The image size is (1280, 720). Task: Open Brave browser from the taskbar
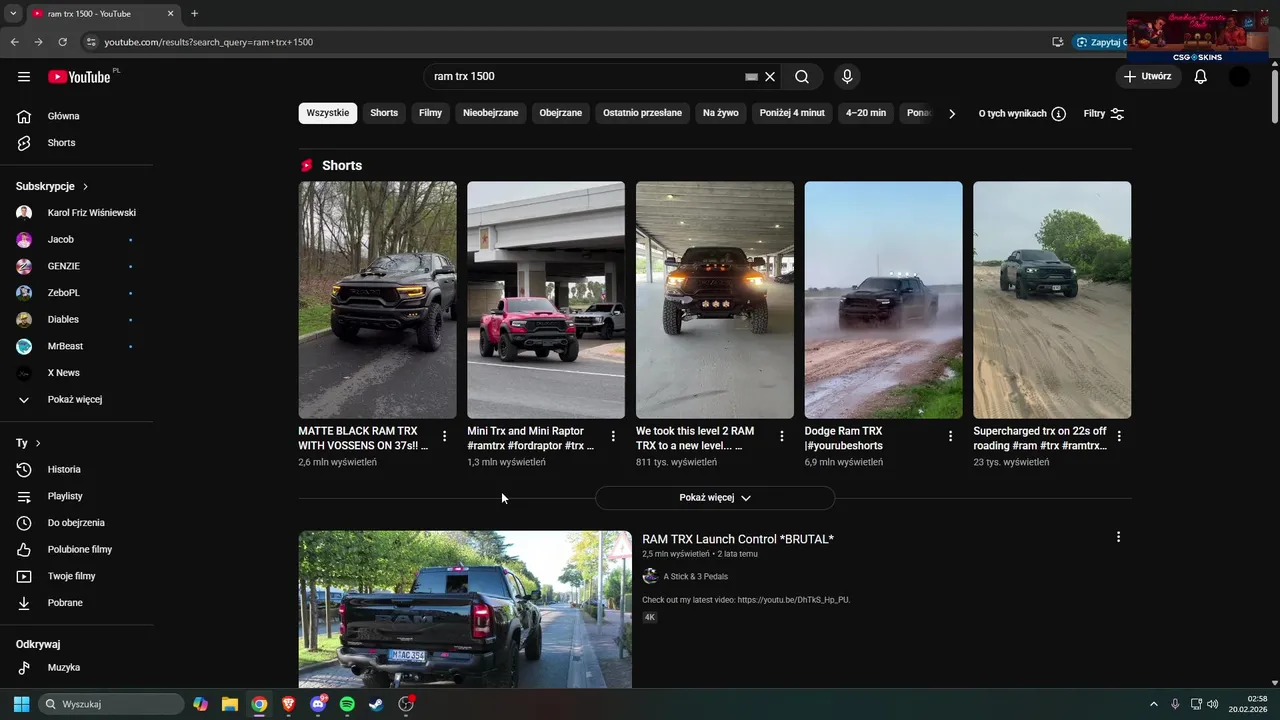[288, 704]
